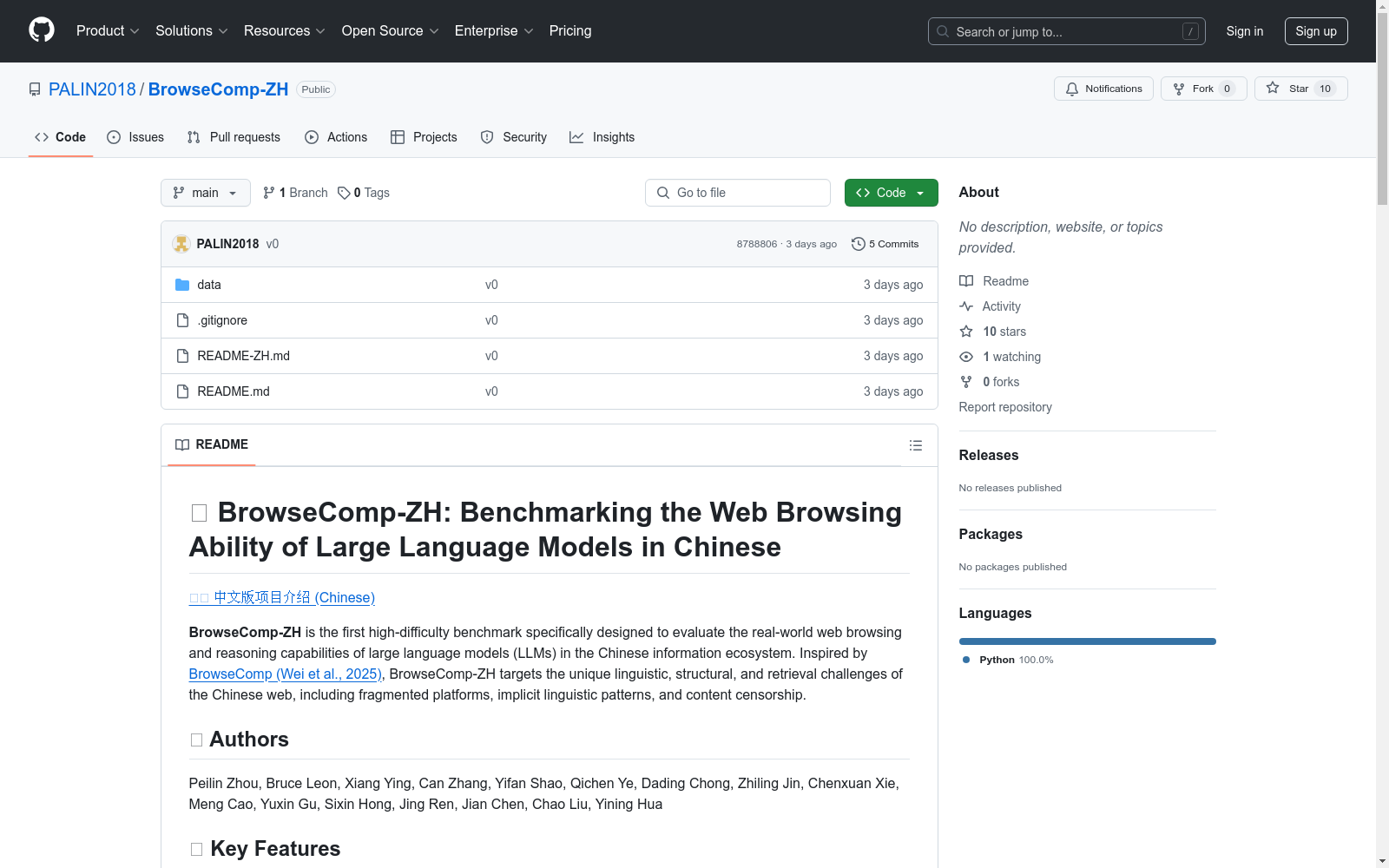Expand the Solutions menu
The height and width of the screenshot is (868, 1389).
[192, 31]
